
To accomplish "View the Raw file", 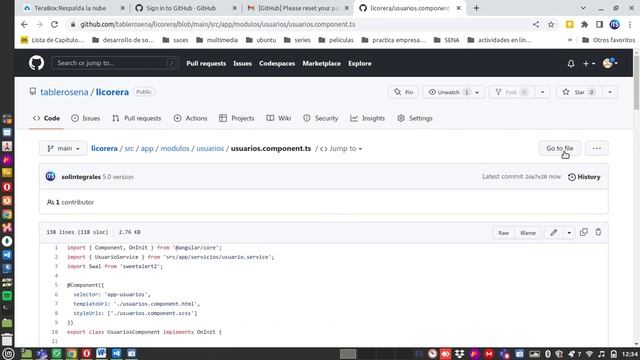I will (503, 233).
